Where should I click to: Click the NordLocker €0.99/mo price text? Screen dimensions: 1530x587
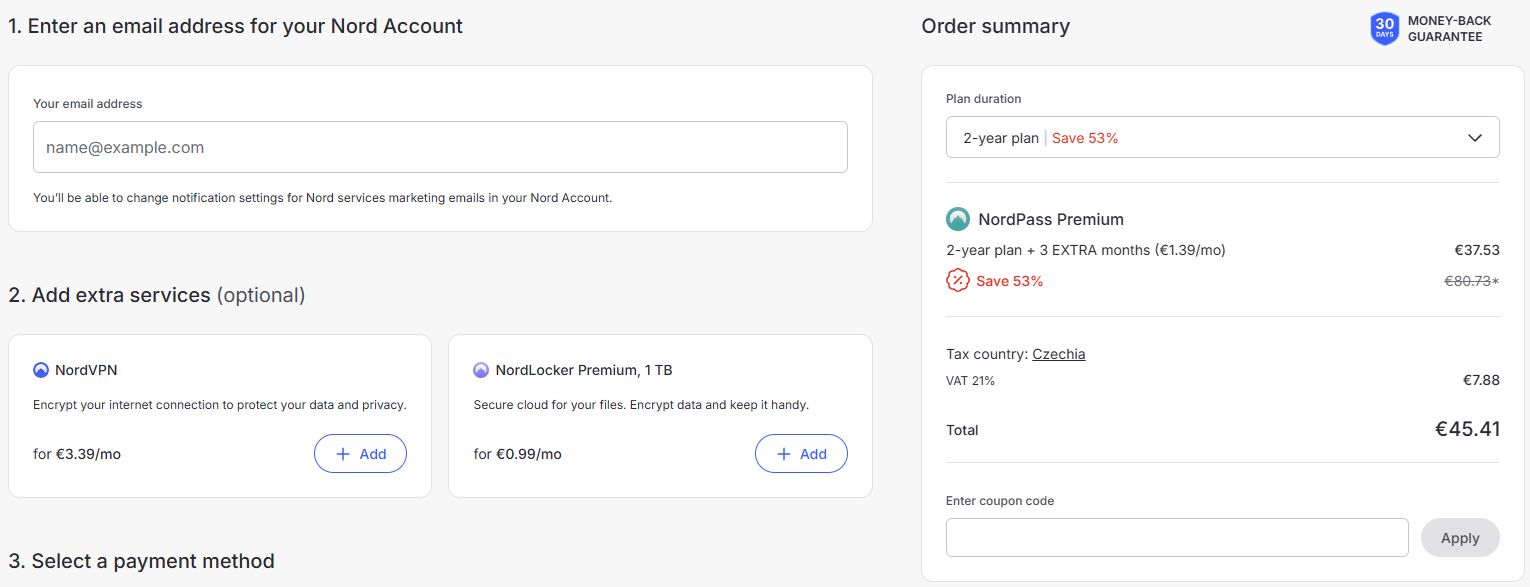517,454
